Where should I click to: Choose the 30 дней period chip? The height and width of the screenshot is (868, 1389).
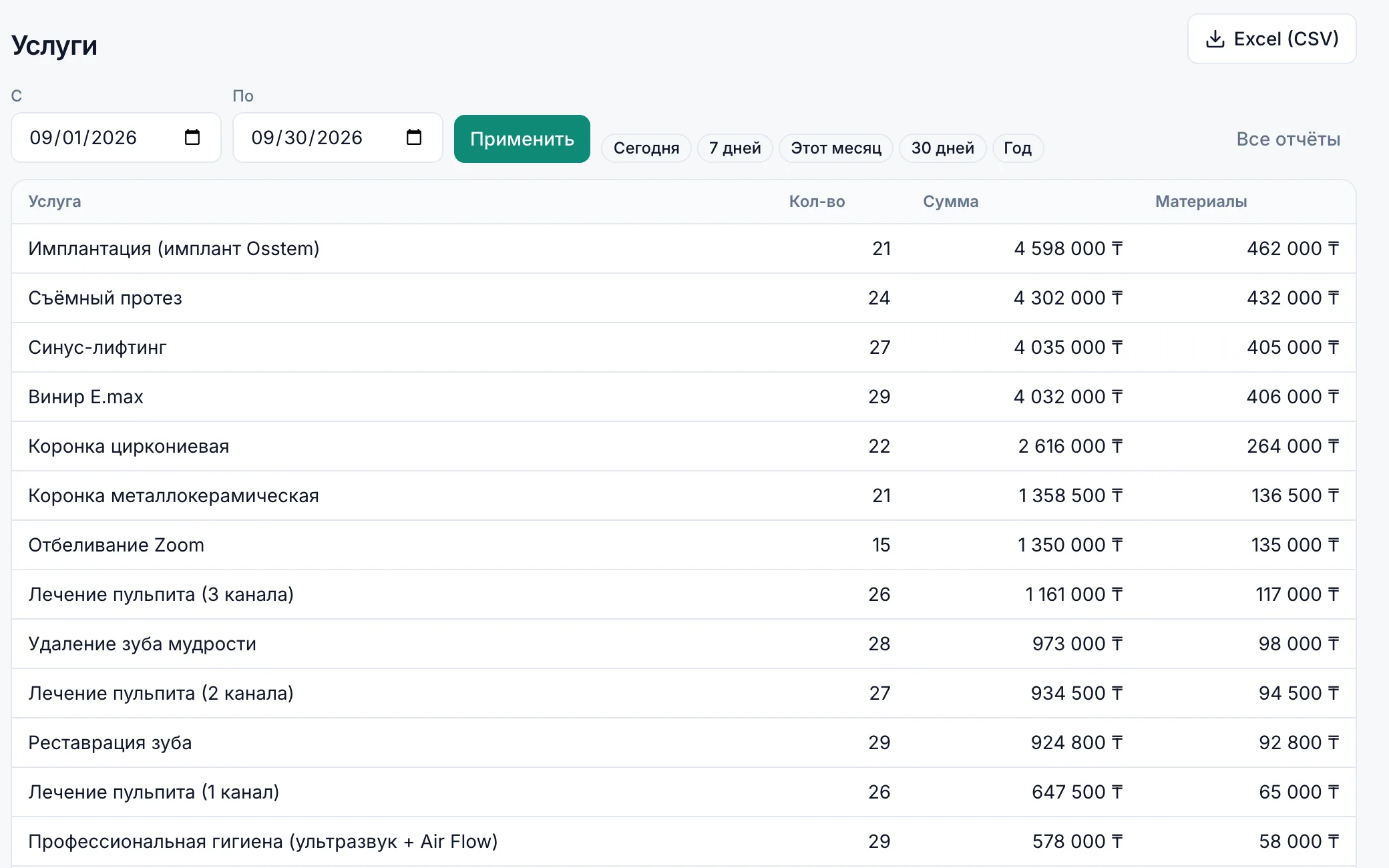click(942, 148)
